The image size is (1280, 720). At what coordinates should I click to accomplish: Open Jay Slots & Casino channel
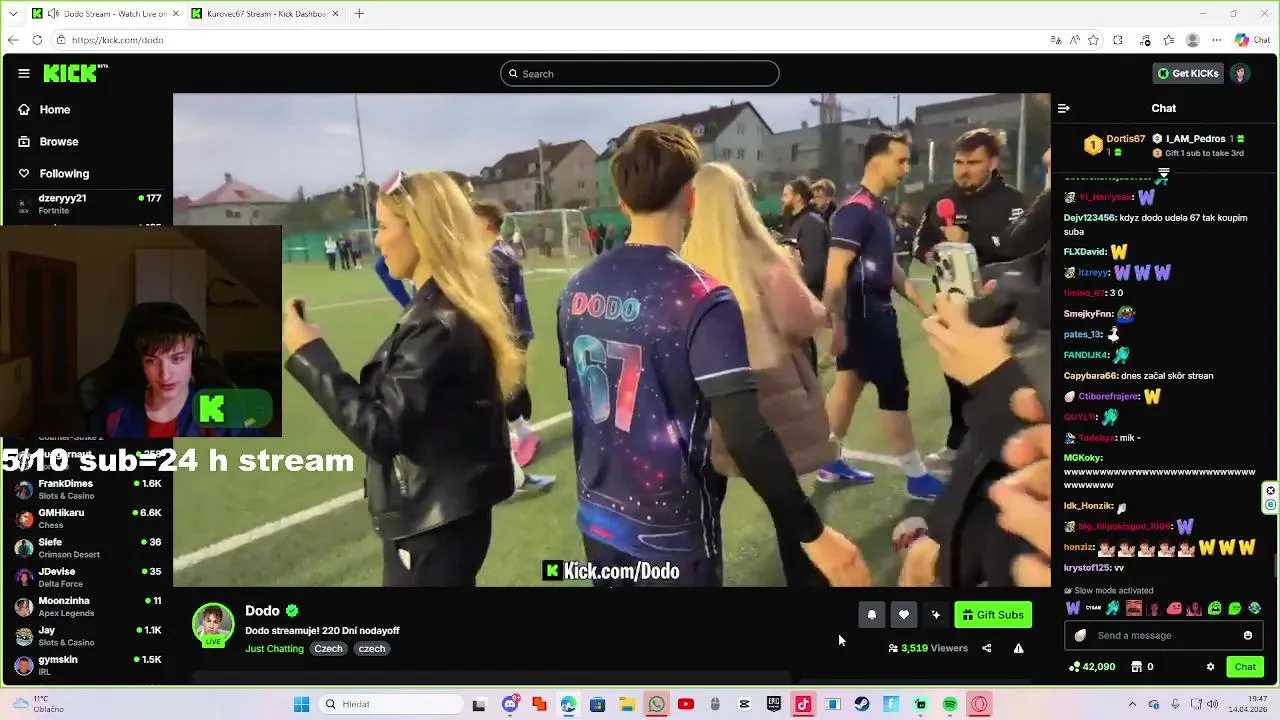click(x=88, y=636)
